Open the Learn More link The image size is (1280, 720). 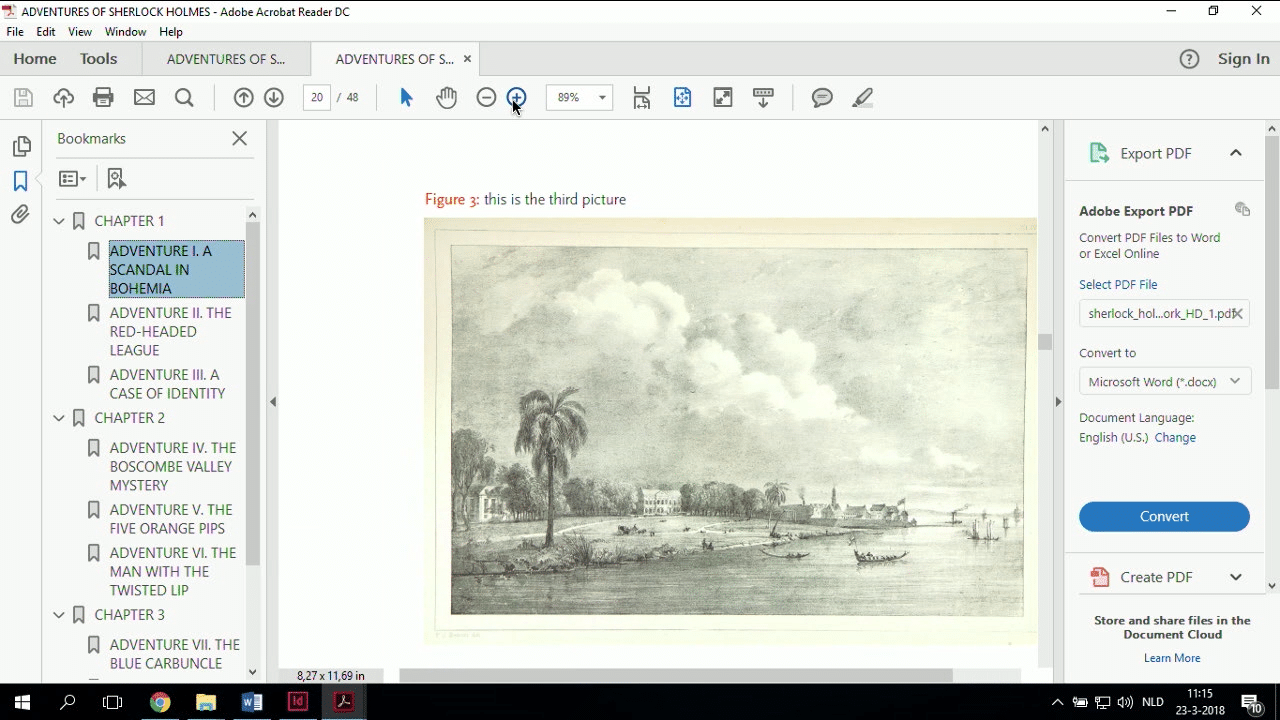1172,658
